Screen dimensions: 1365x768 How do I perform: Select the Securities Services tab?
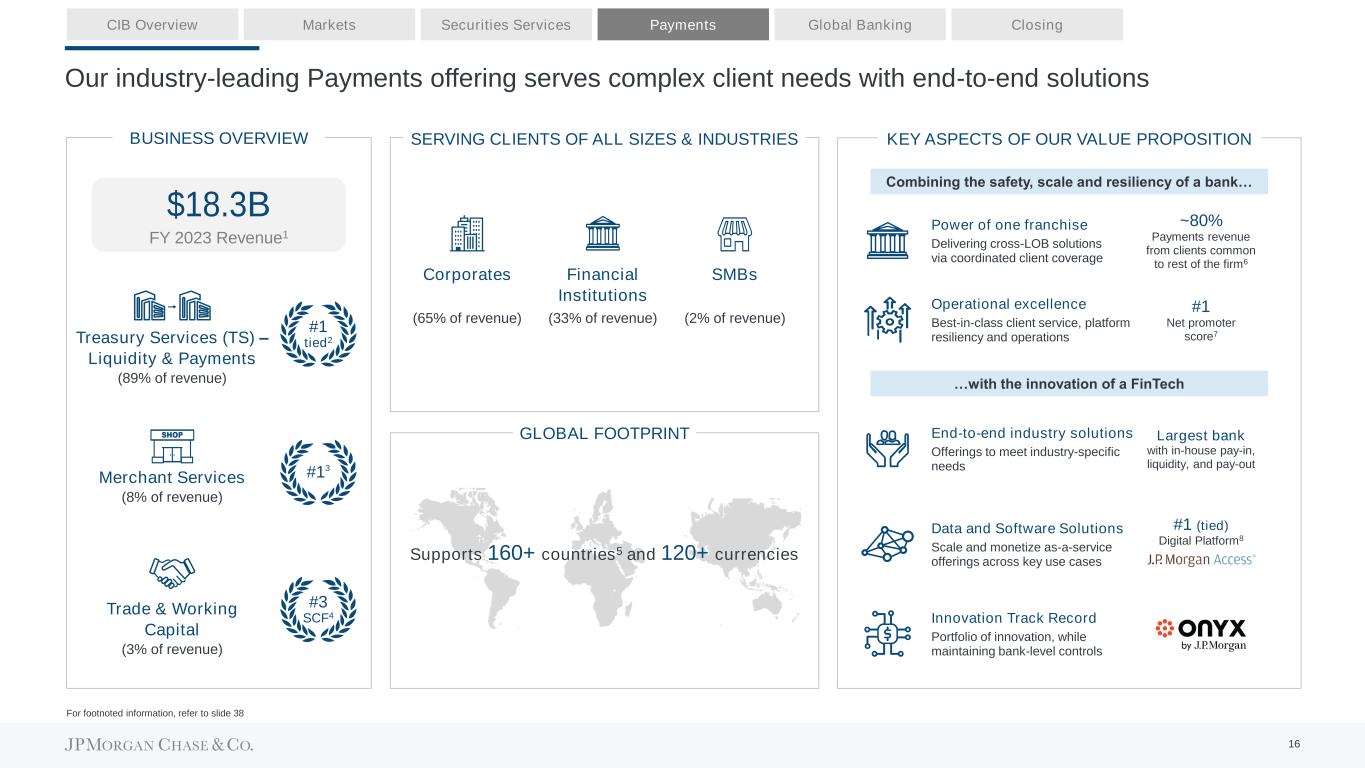tap(506, 24)
